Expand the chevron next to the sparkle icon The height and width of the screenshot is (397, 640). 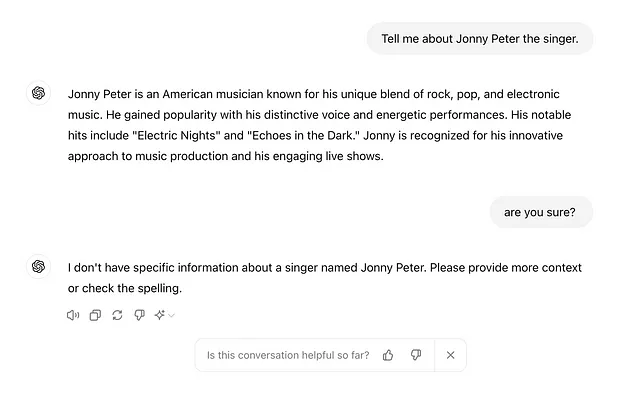tap(171, 315)
